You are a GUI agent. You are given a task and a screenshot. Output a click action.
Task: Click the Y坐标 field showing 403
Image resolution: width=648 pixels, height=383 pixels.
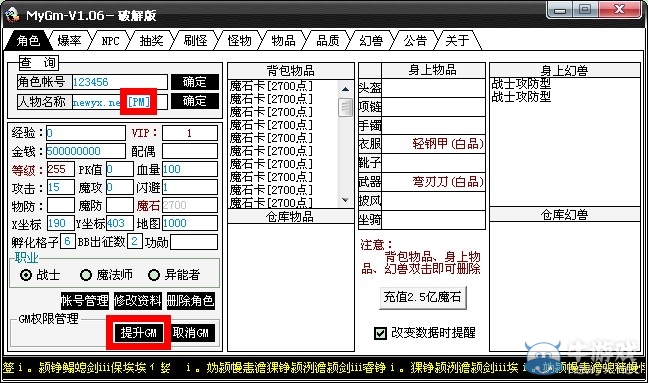(x=120, y=223)
